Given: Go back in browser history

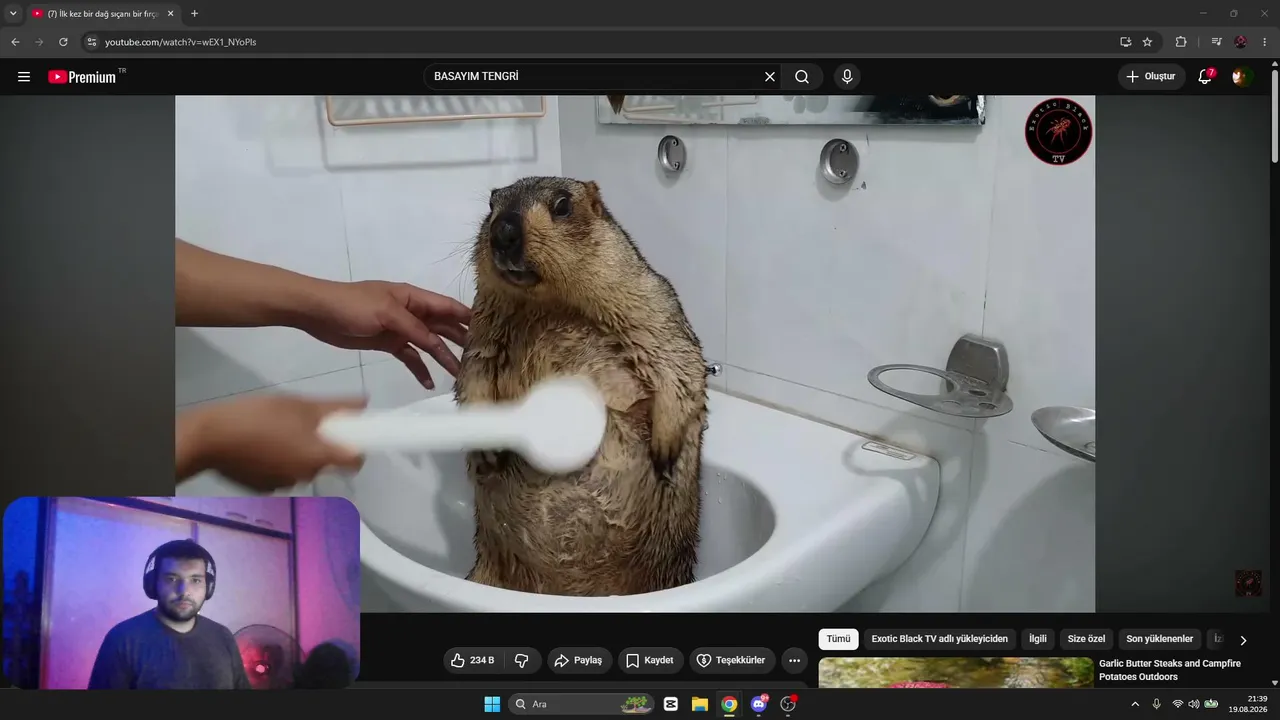Looking at the screenshot, I should (x=15, y=42).
